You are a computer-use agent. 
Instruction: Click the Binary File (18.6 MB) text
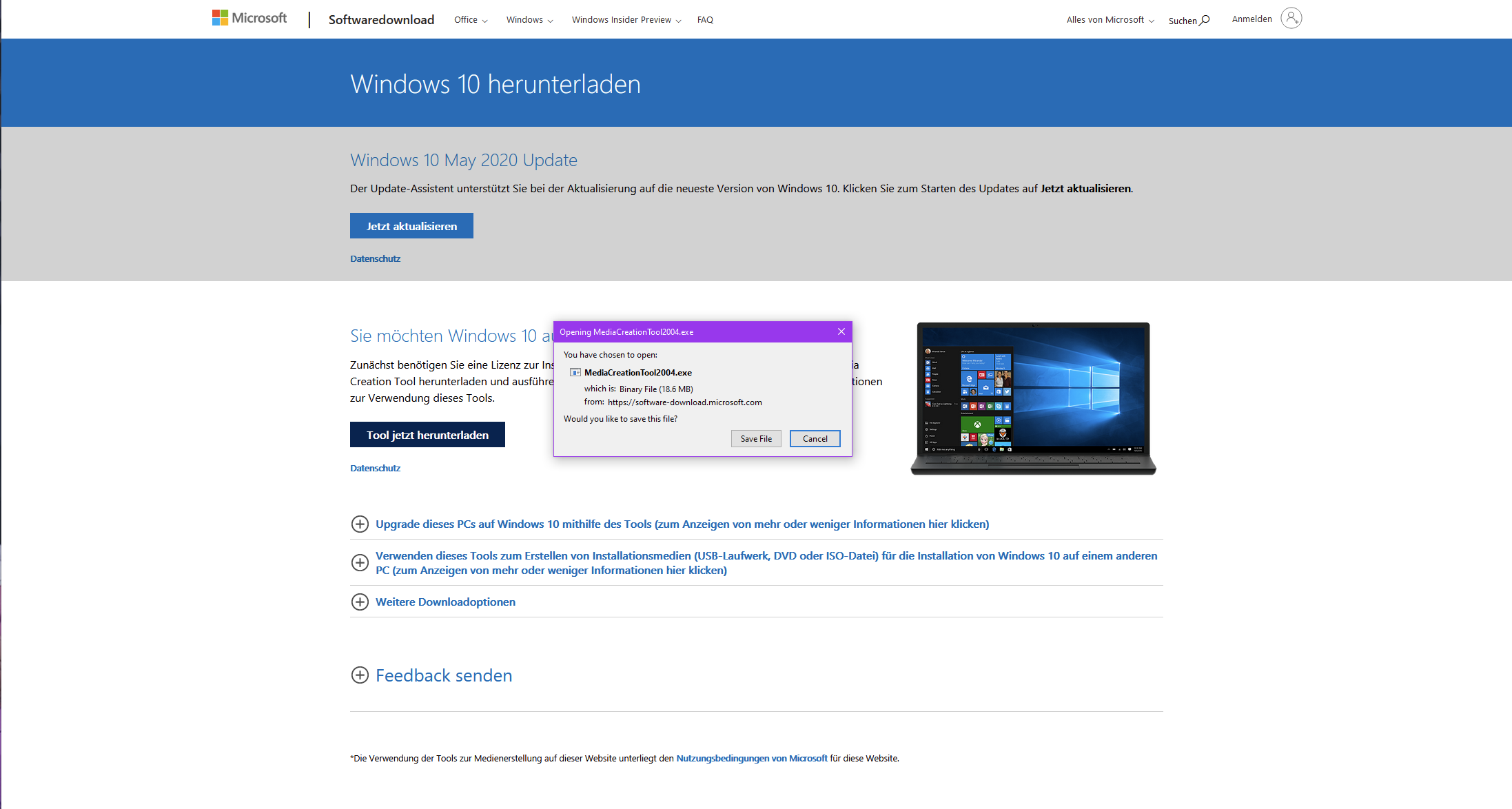(656, 389)
